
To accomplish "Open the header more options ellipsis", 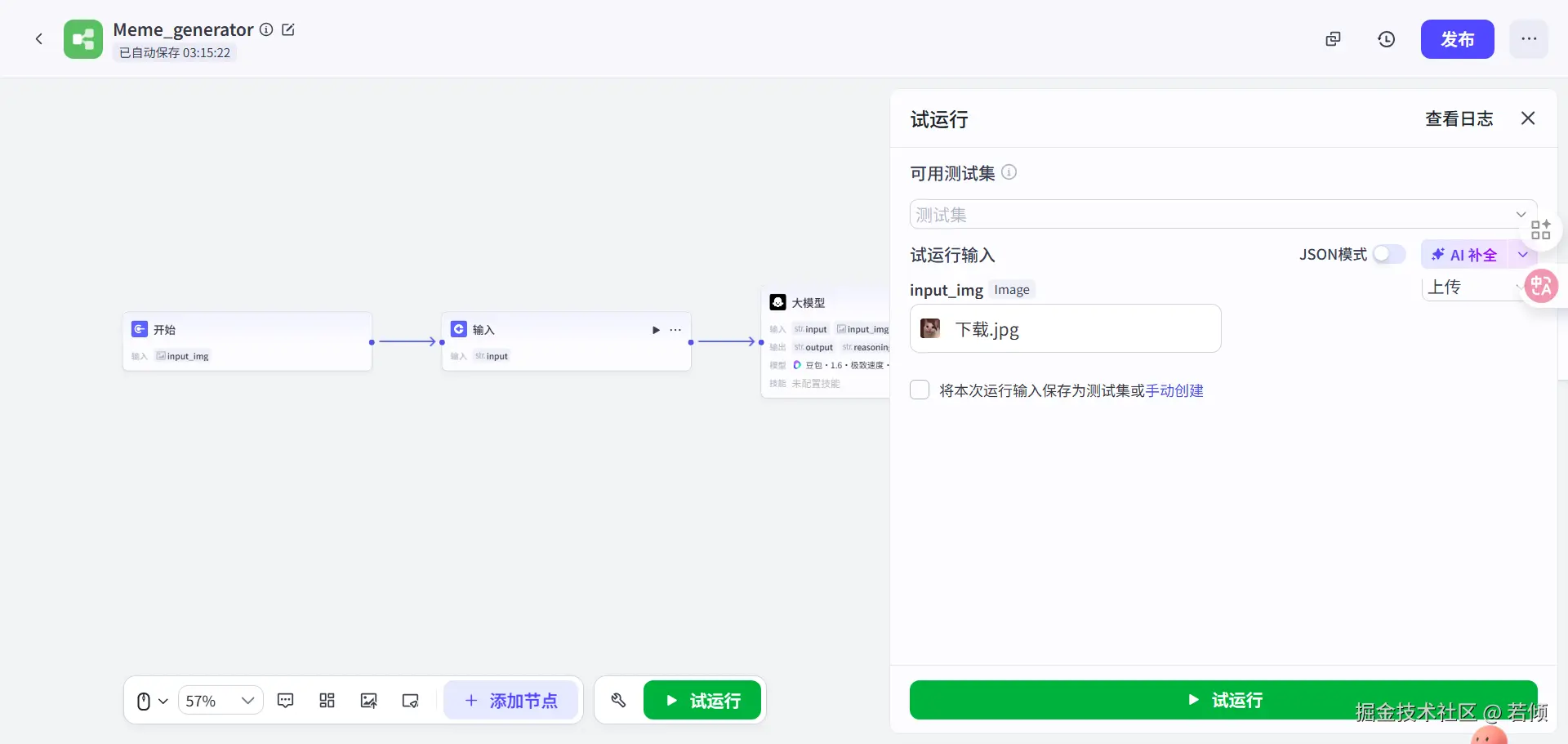I will tap(1529, 39).
